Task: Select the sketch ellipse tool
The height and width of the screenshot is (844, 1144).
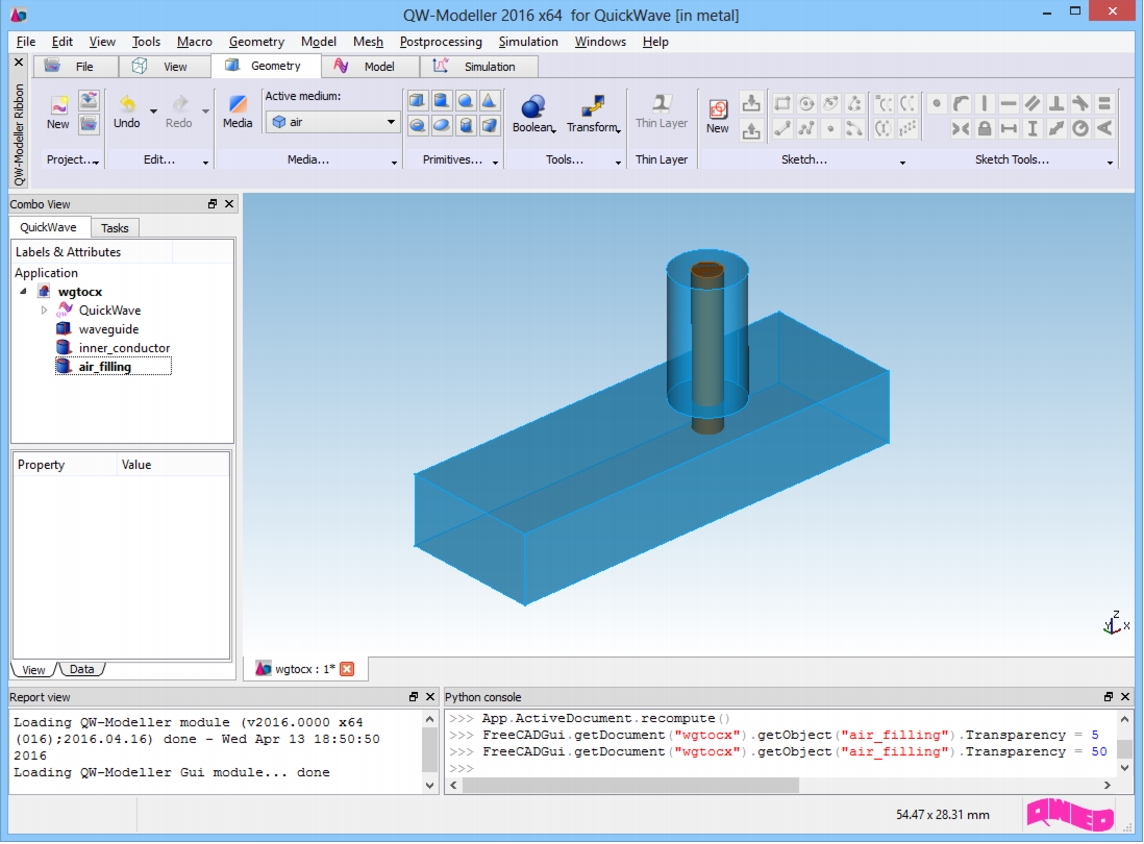Action: 830,104
